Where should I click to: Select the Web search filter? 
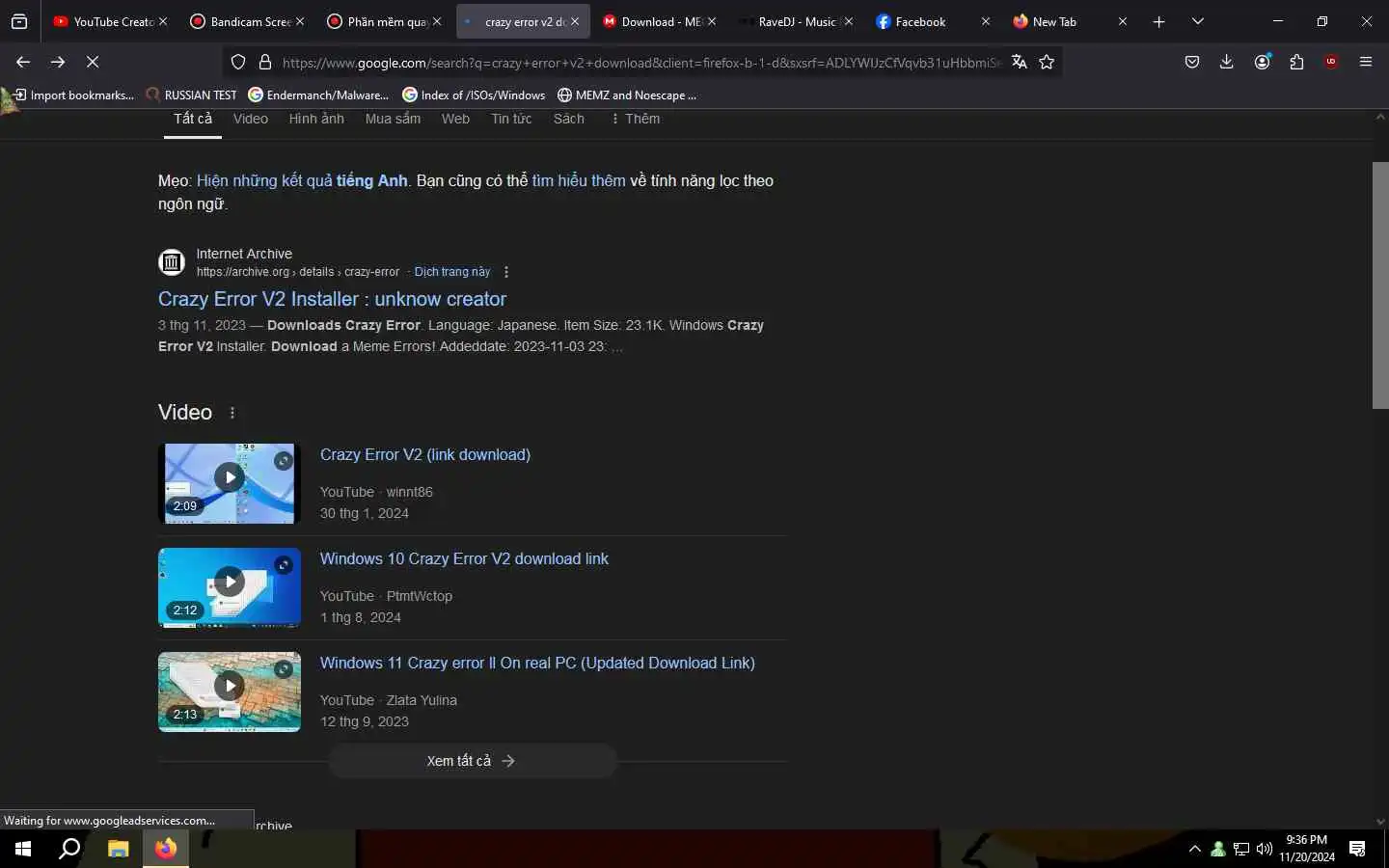pyautogui.click(x=455, y=119)
